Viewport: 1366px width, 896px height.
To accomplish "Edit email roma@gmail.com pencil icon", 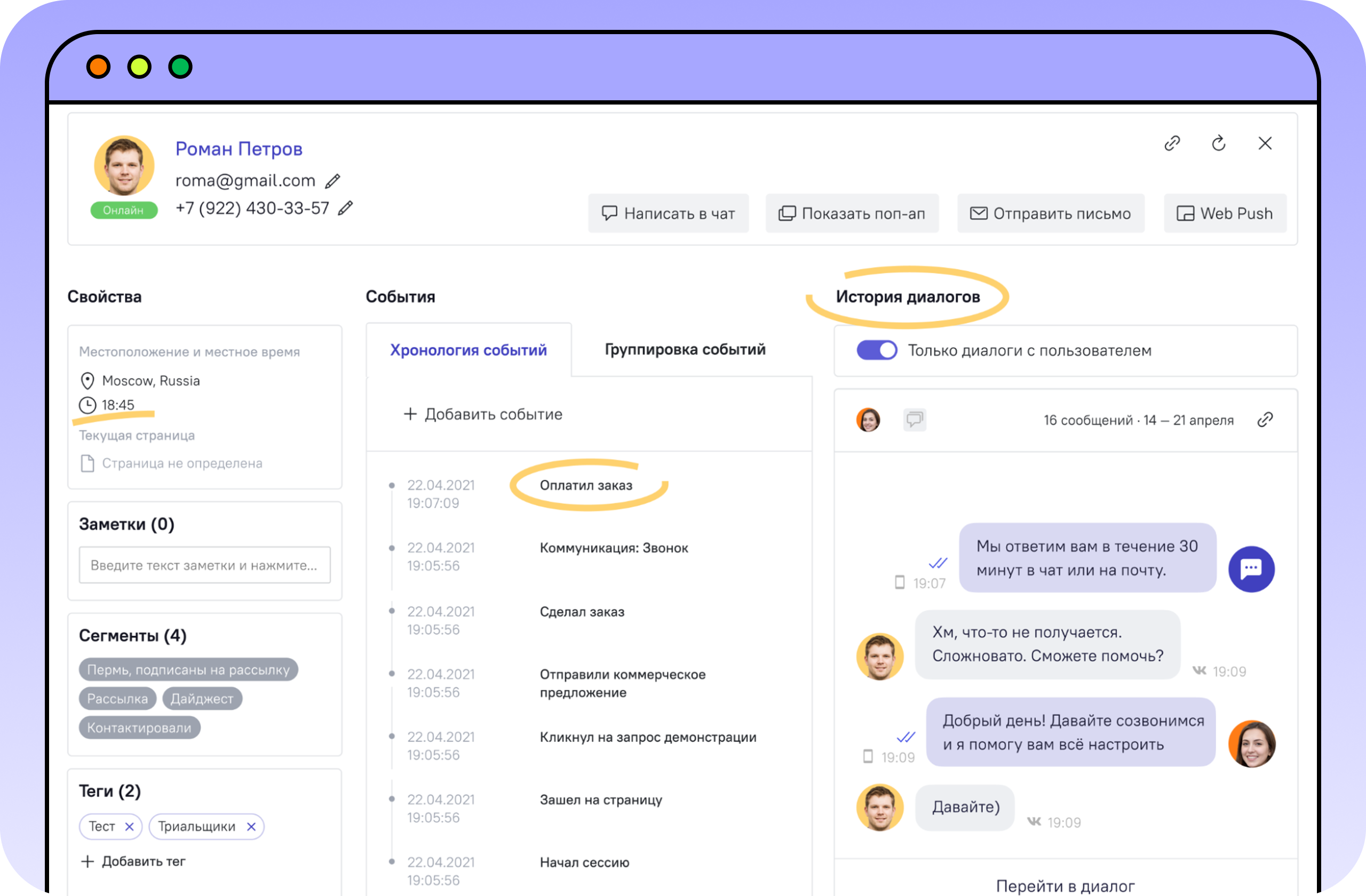I will click(332, 181).
